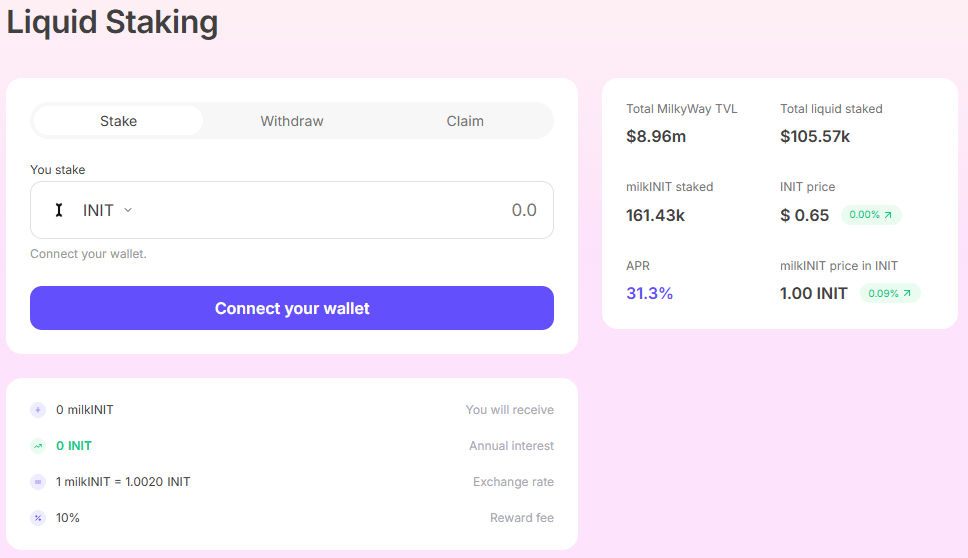968x558 pixels.
Task: Click the 0 INIT annual interest value
Action: coord(74,446)
